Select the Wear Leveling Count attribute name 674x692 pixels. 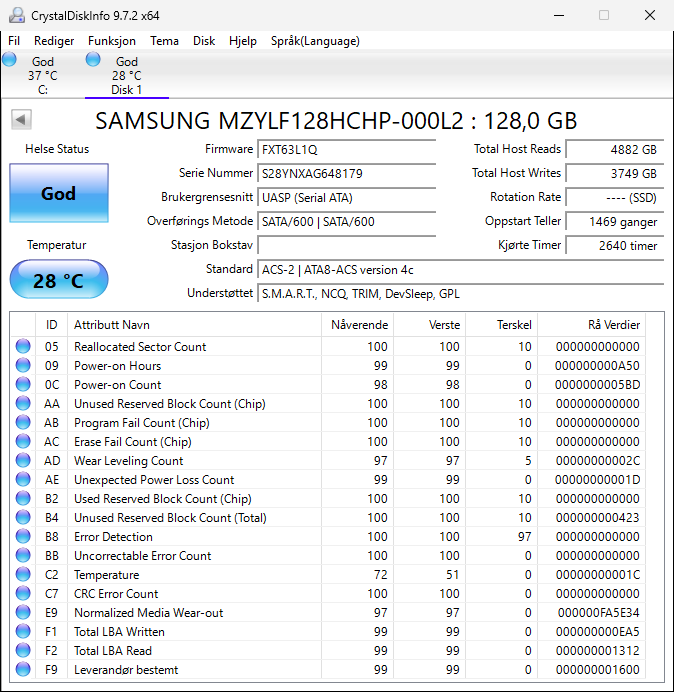[x=128, y=461]
